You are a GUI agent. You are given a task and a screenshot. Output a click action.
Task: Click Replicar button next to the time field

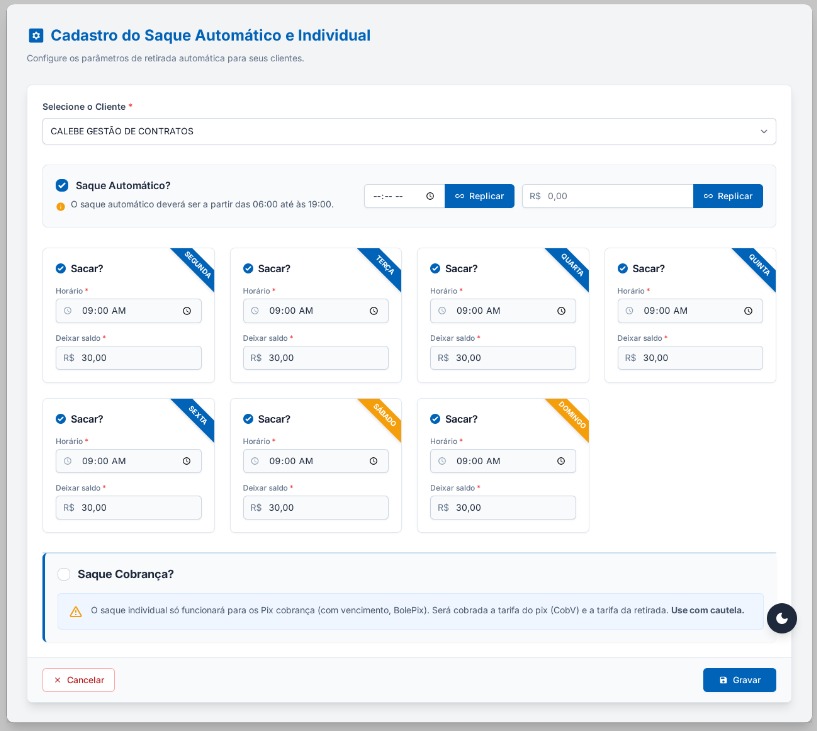tap(479, 196)
